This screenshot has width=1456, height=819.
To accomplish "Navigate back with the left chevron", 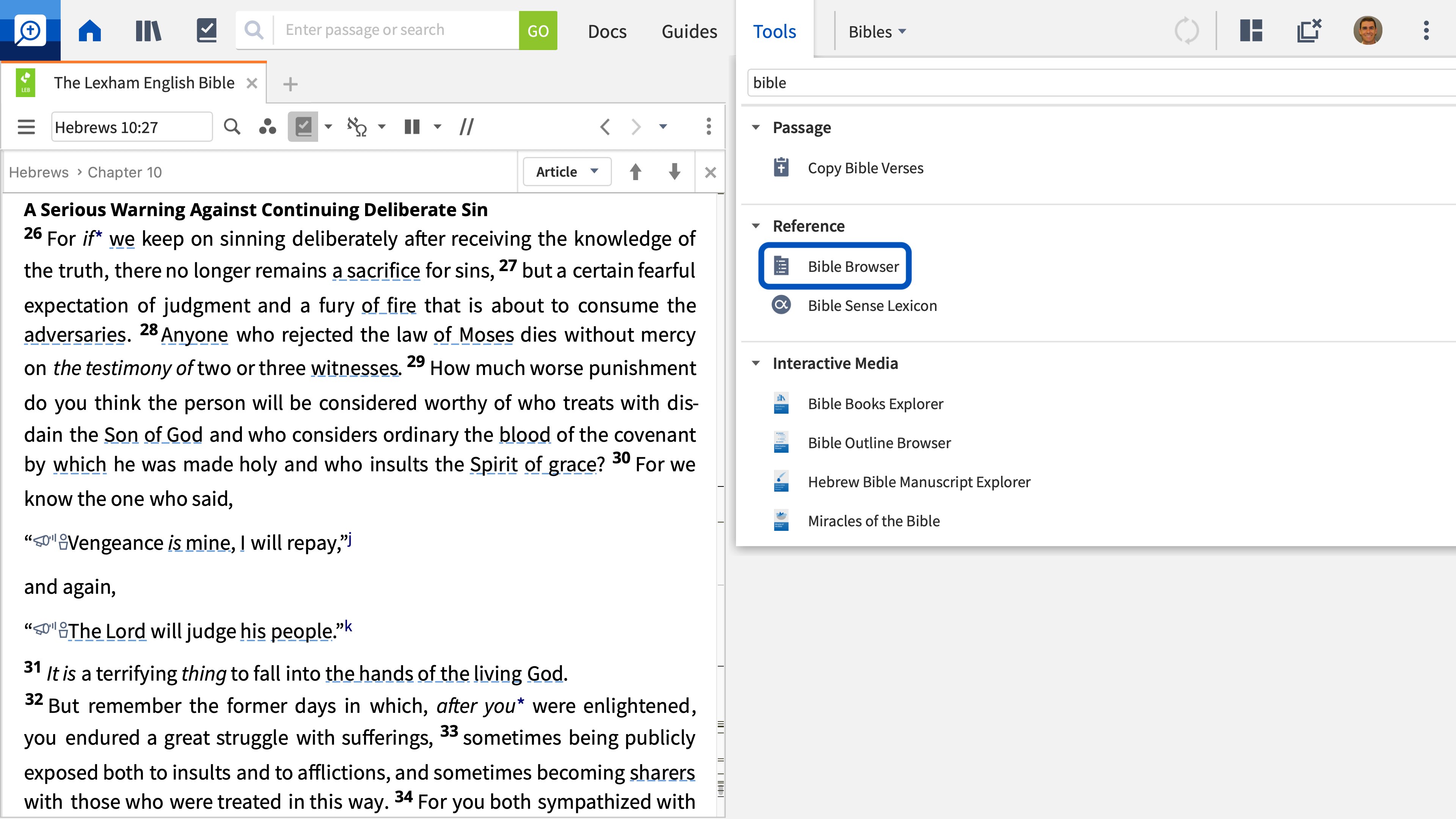I will (x=605, y=127).
